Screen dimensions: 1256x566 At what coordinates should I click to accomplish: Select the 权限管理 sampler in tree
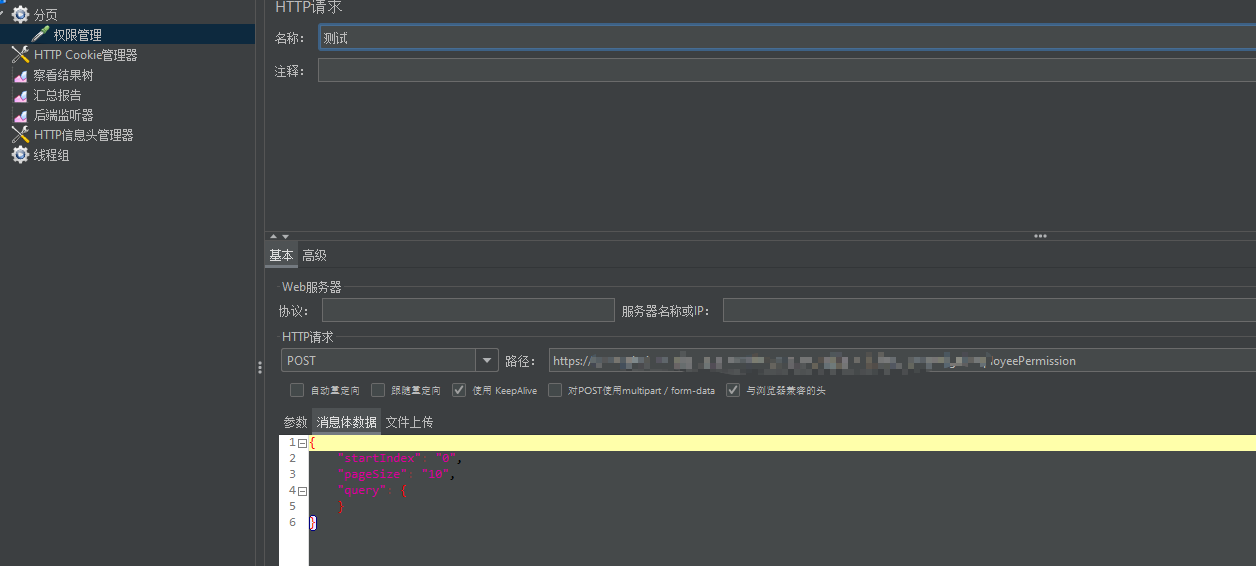coord(78,35)
